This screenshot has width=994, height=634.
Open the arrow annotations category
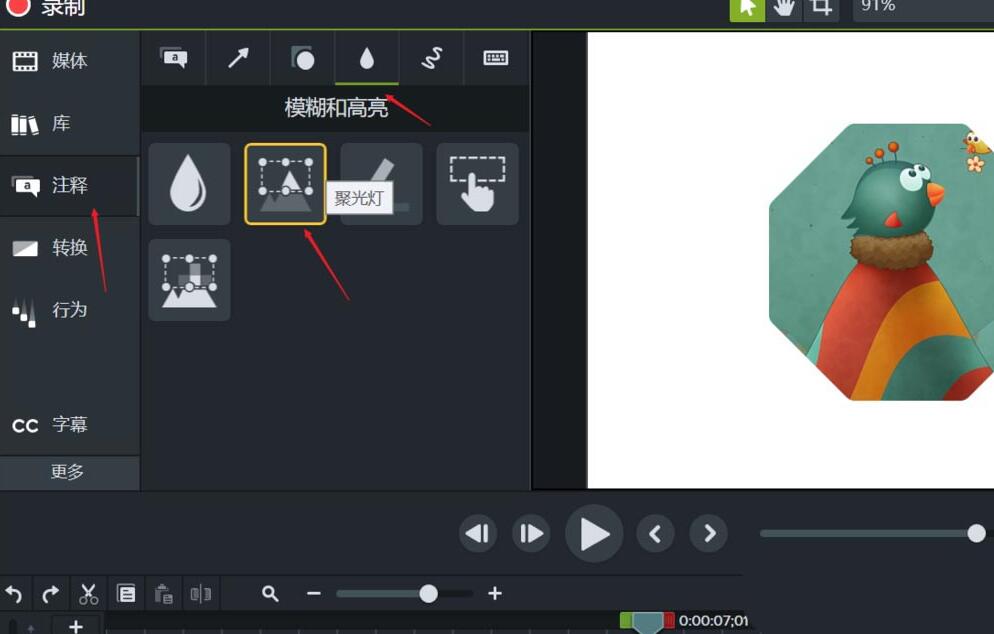238,58
